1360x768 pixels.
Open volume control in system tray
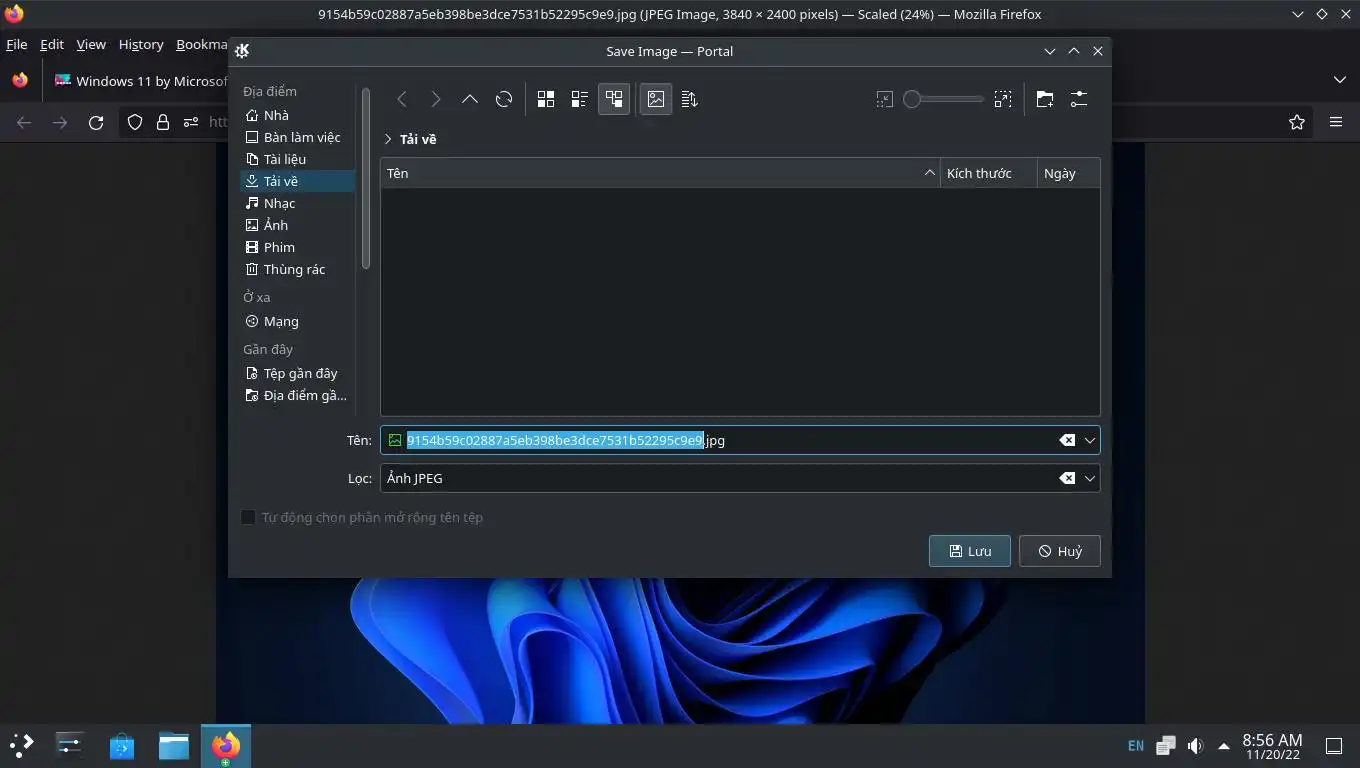click(x=1195, y=746)
